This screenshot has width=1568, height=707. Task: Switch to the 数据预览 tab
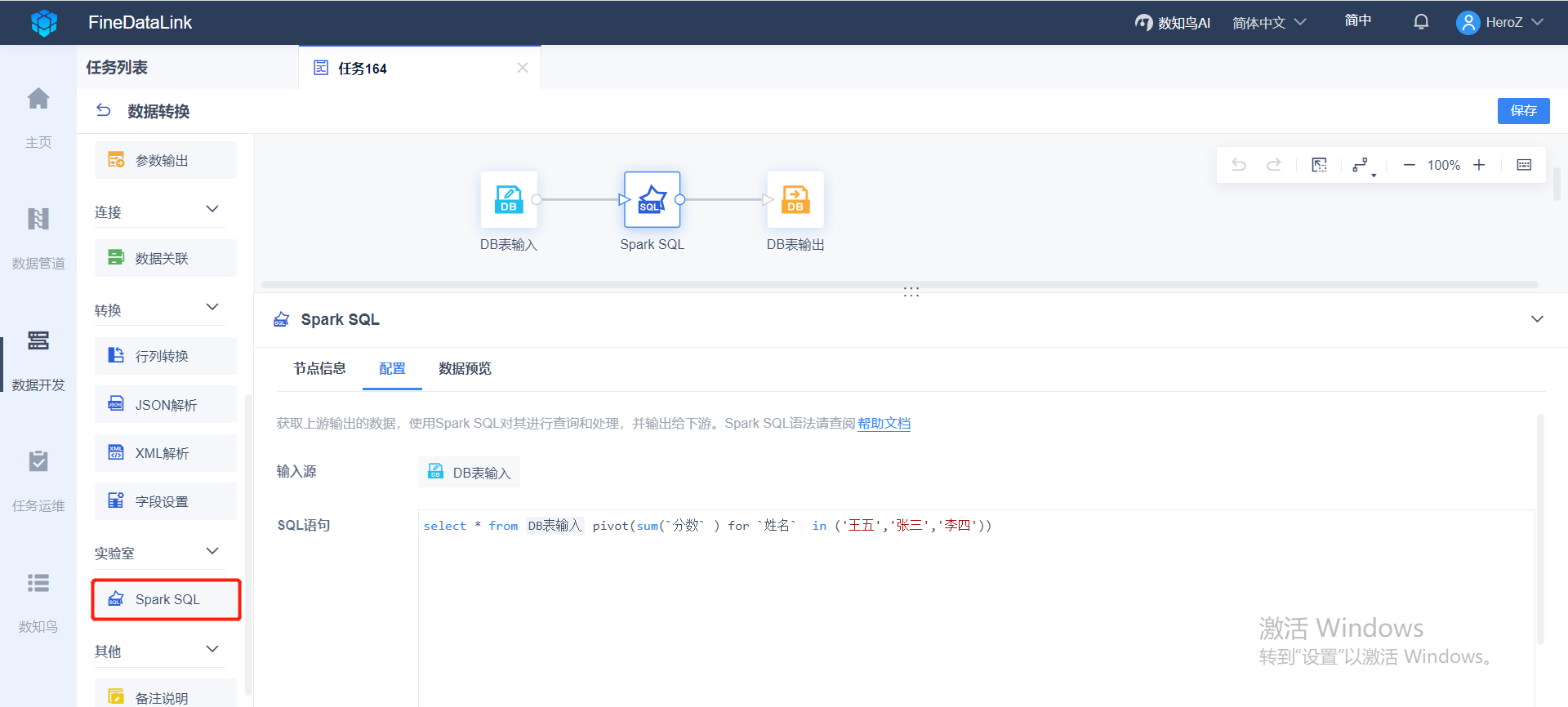[465, 368]
